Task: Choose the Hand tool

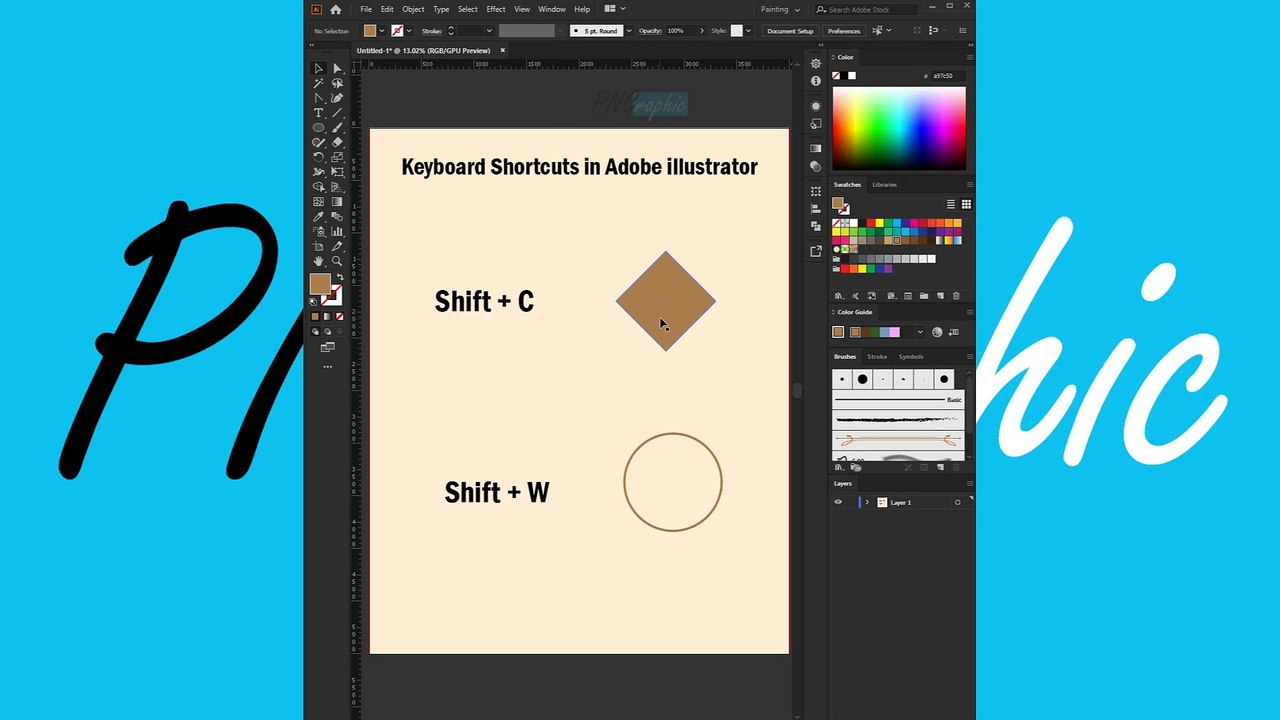Action: (x=318, y=260)
